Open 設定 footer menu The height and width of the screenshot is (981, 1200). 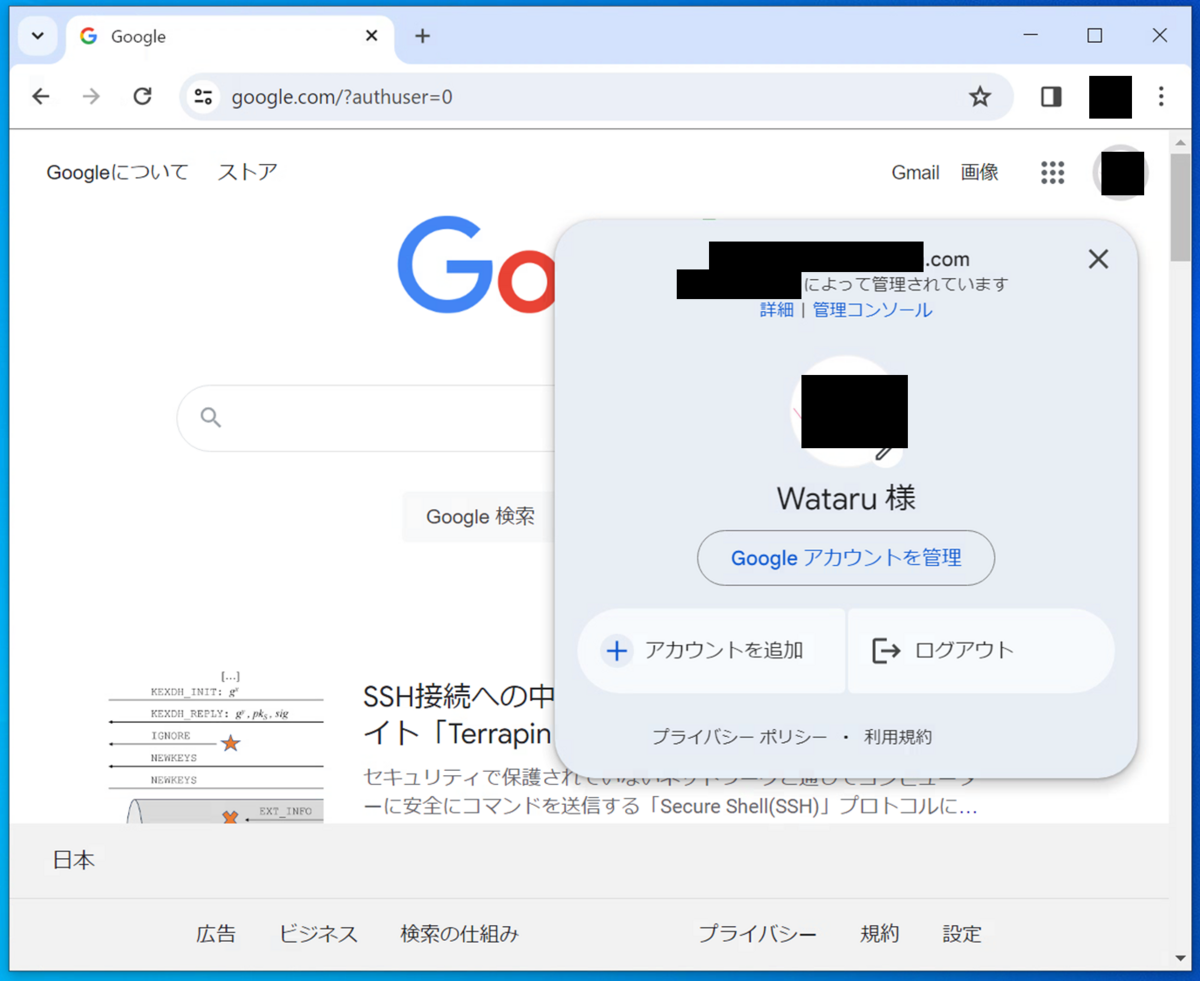(962, 934)
